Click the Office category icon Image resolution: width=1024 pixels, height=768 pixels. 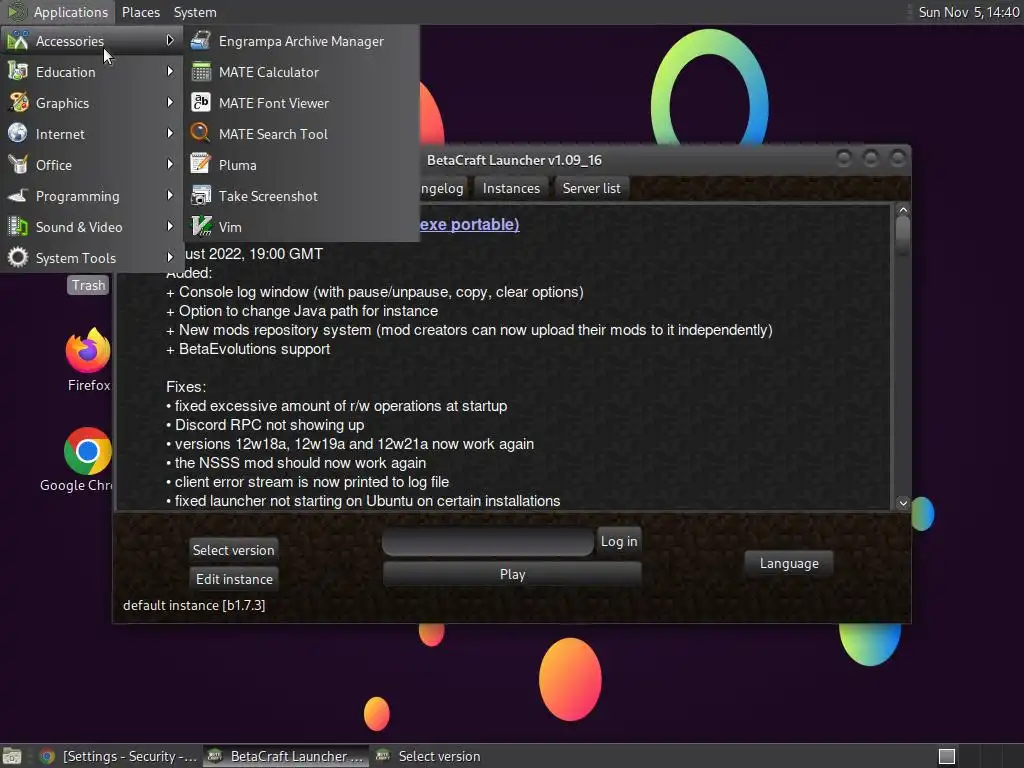18,164
